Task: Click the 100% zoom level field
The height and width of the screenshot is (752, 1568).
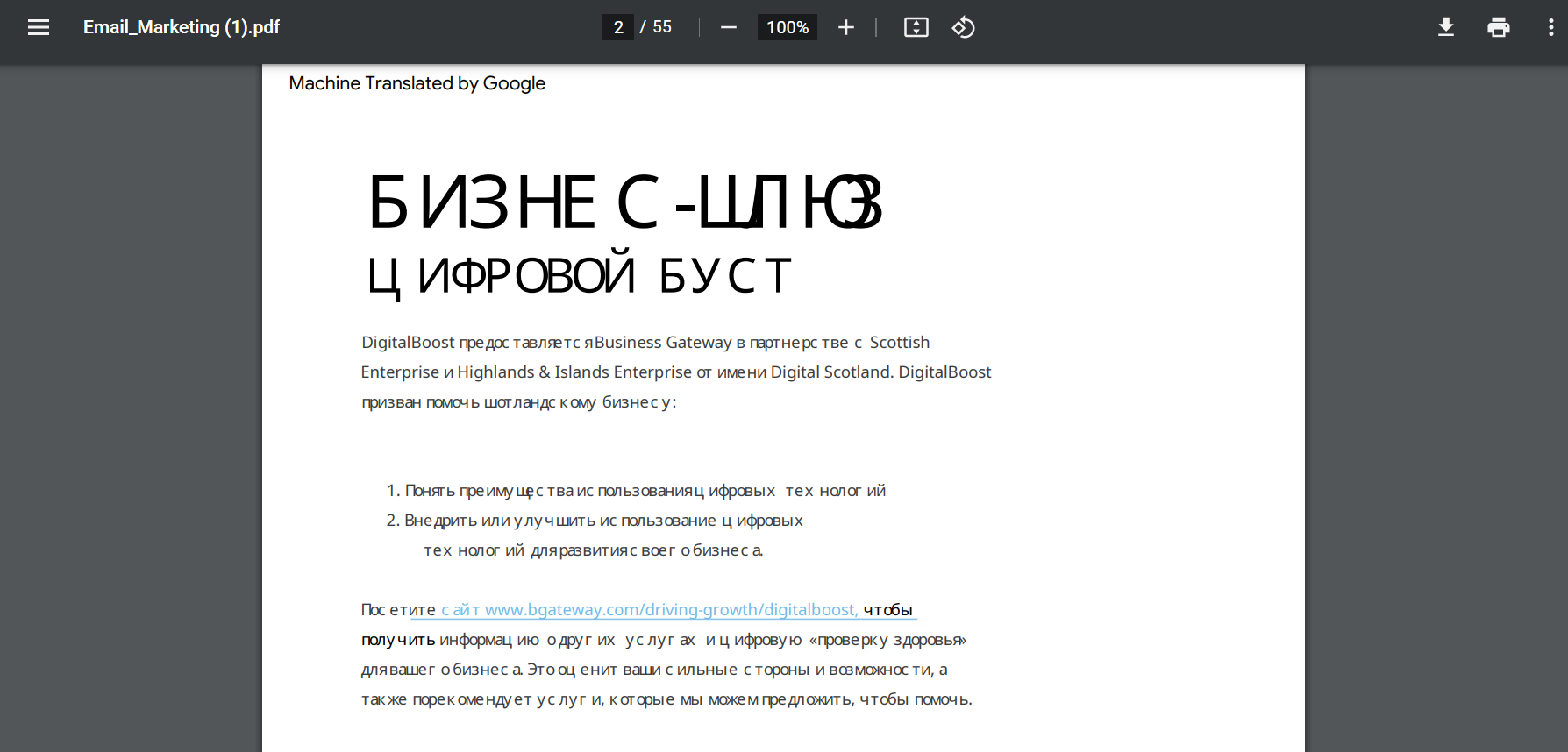Action: point(788,27)
